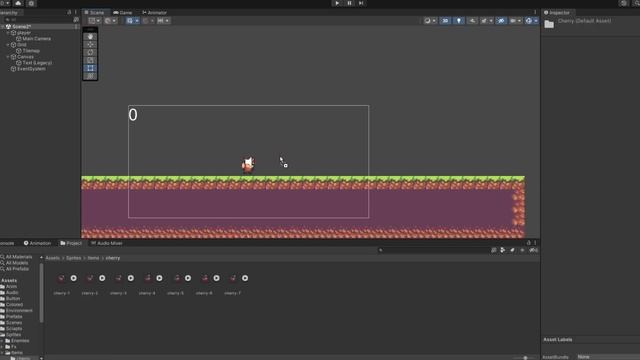This screenshot has height=360, width=640.
Task: Select the Rotate tool
Action: [x=90, y=52]
